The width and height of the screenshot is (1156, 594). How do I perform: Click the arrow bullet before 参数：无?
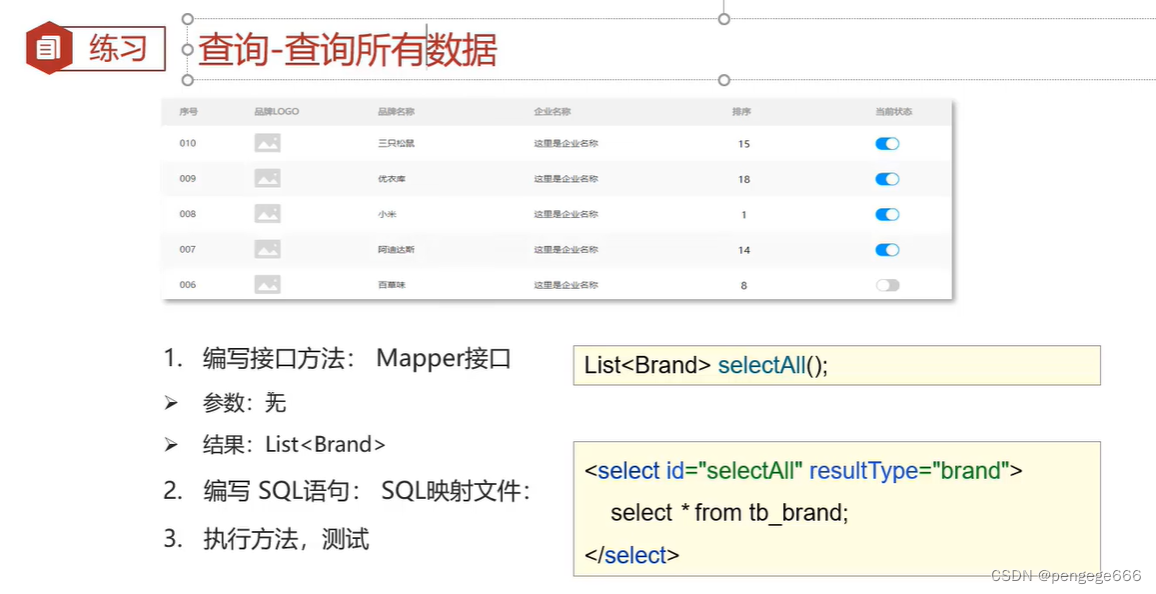click(x=171, y=402)
